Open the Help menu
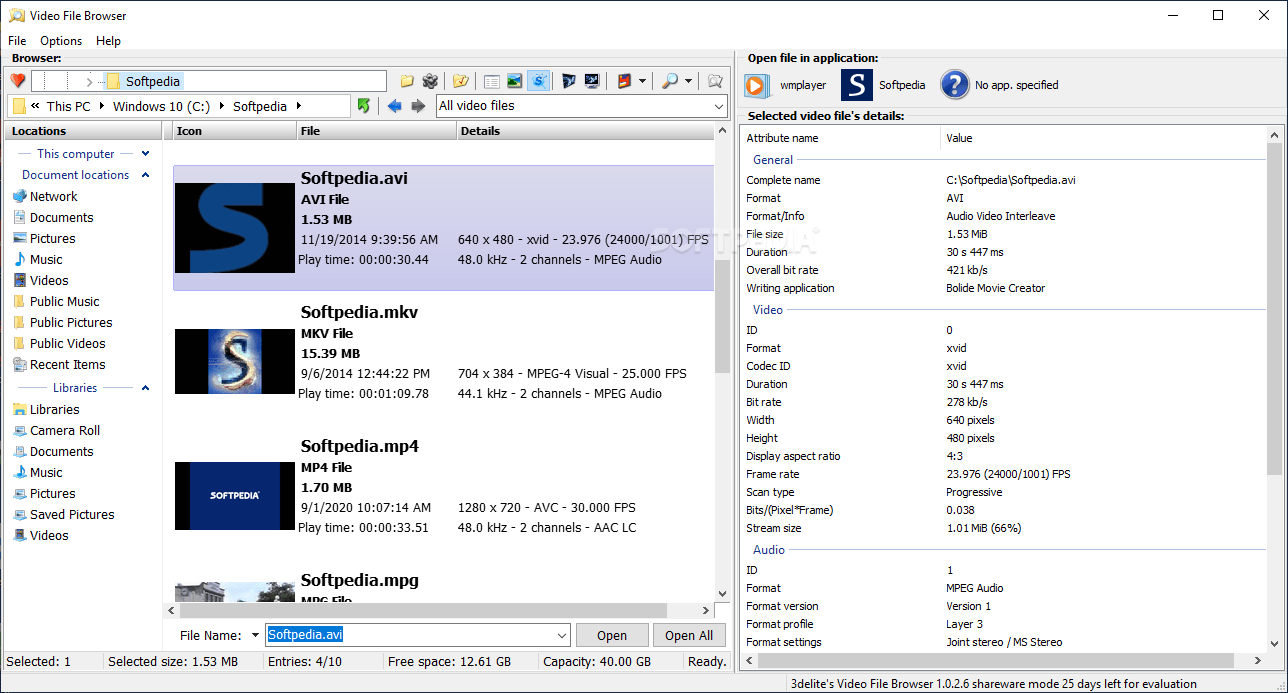This screenshot has width=1288, height=693. 108,41
